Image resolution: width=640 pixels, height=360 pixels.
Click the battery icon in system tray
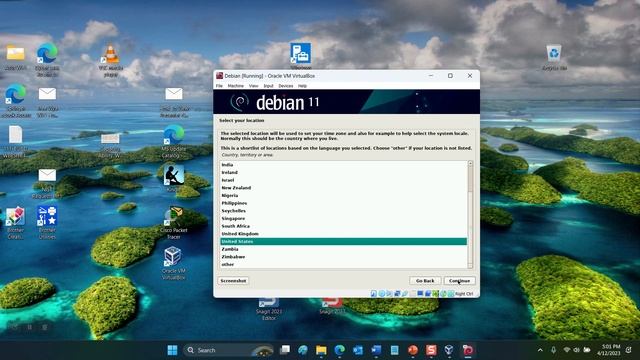click(587, 350)
